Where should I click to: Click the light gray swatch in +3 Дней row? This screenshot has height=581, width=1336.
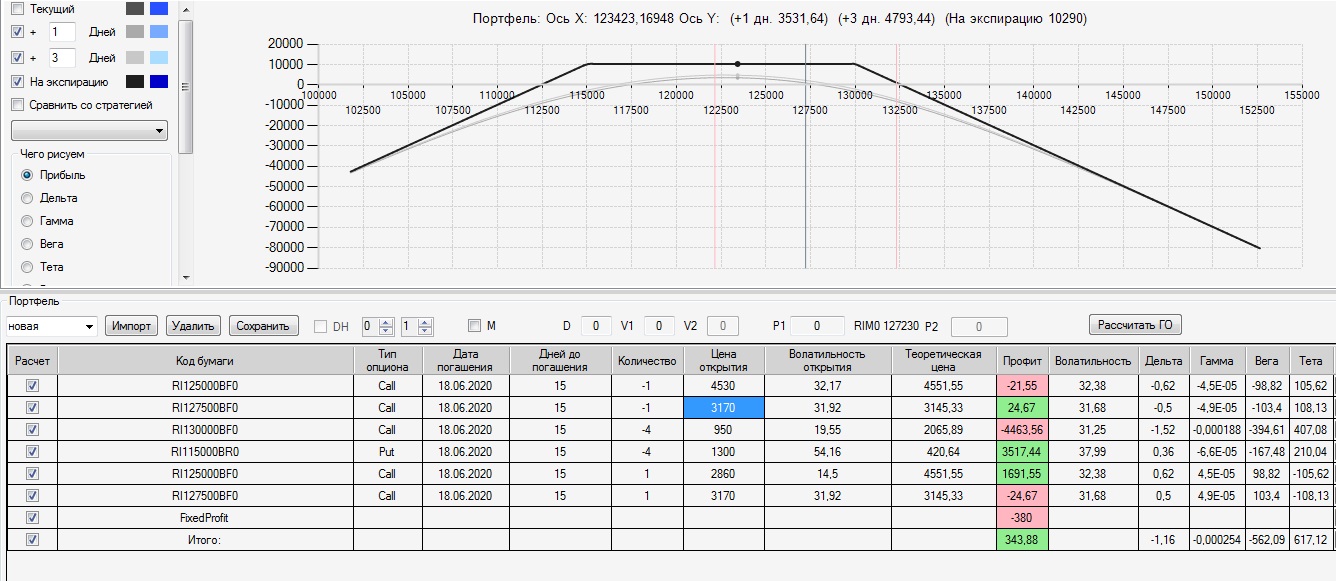point(135,58)
